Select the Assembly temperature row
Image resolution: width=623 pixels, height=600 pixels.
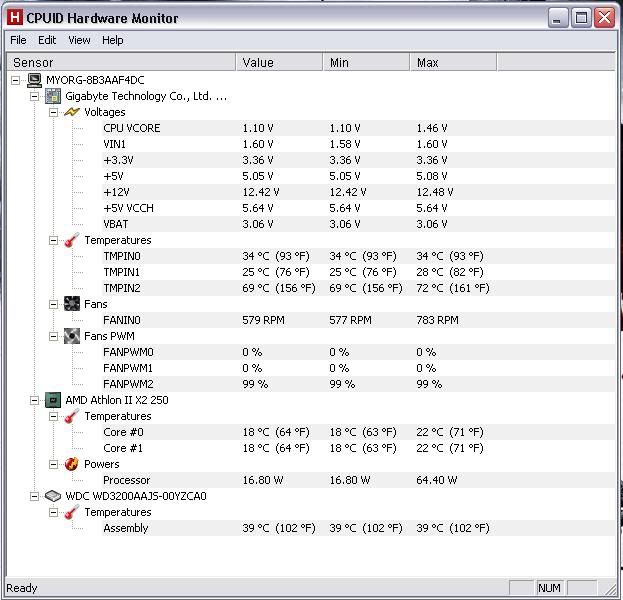(358, 528)
